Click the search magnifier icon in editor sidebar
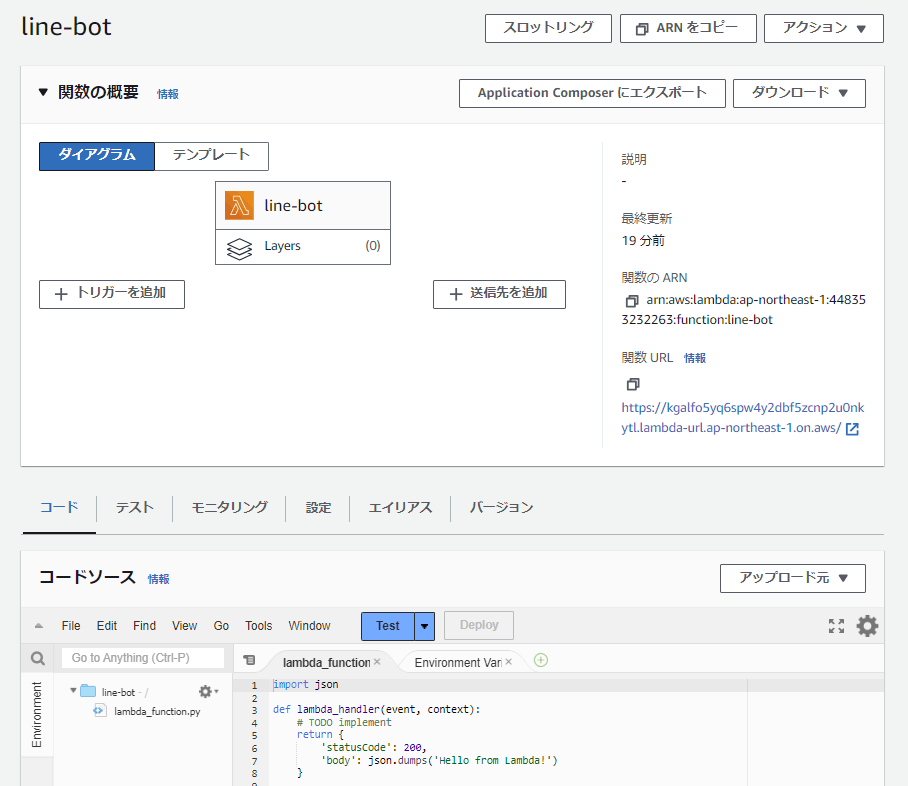 tap(38, 659)
